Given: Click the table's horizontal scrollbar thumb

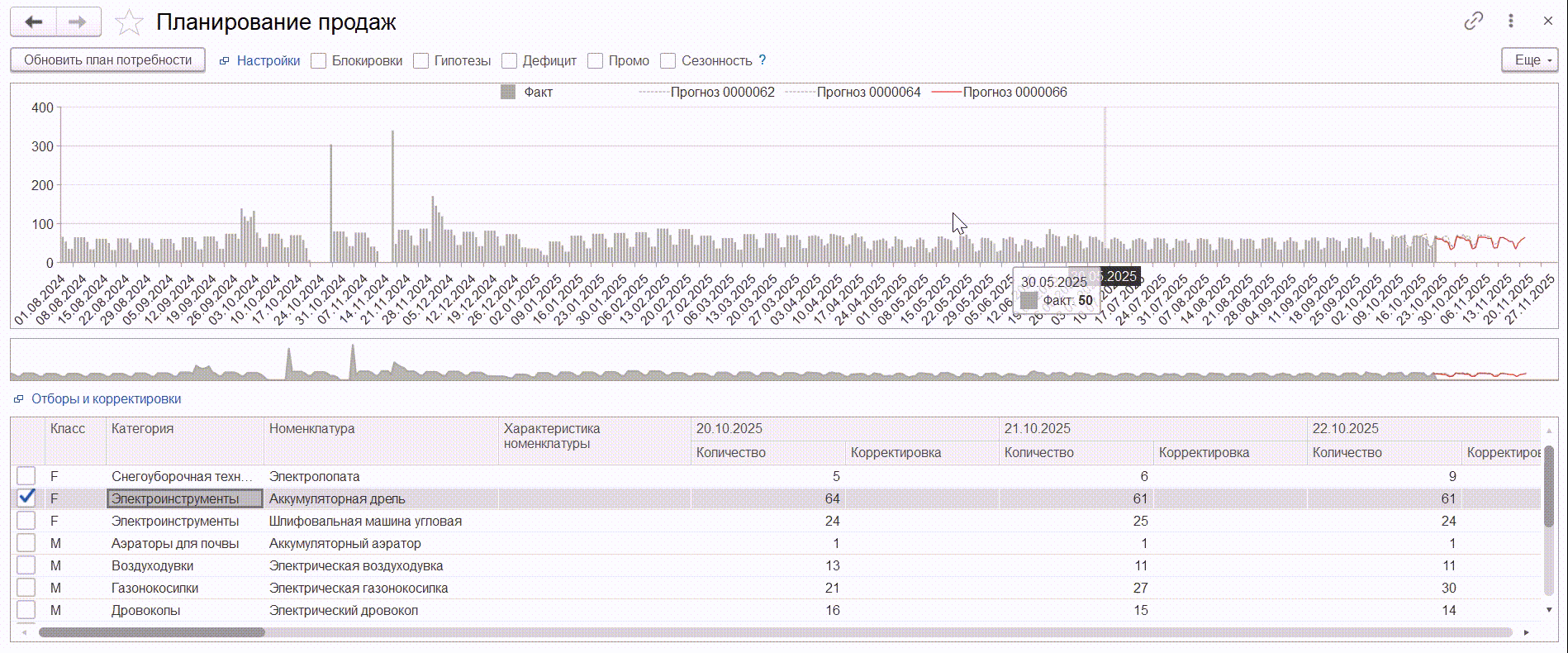Looking at the screenshot, I should pyautogui.click(x=151, y=632).
